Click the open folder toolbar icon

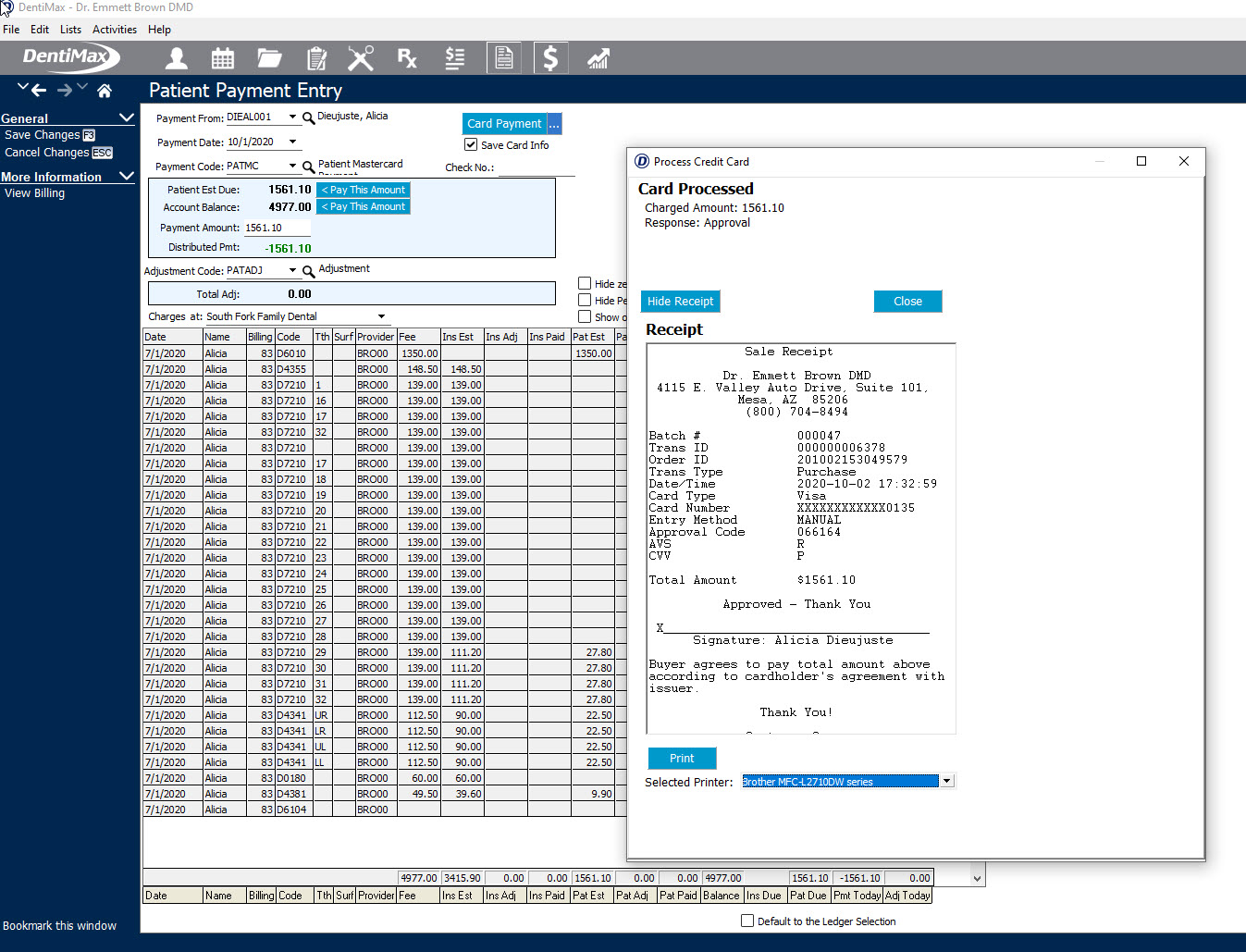pyautogui.click(x=269, y=59)
